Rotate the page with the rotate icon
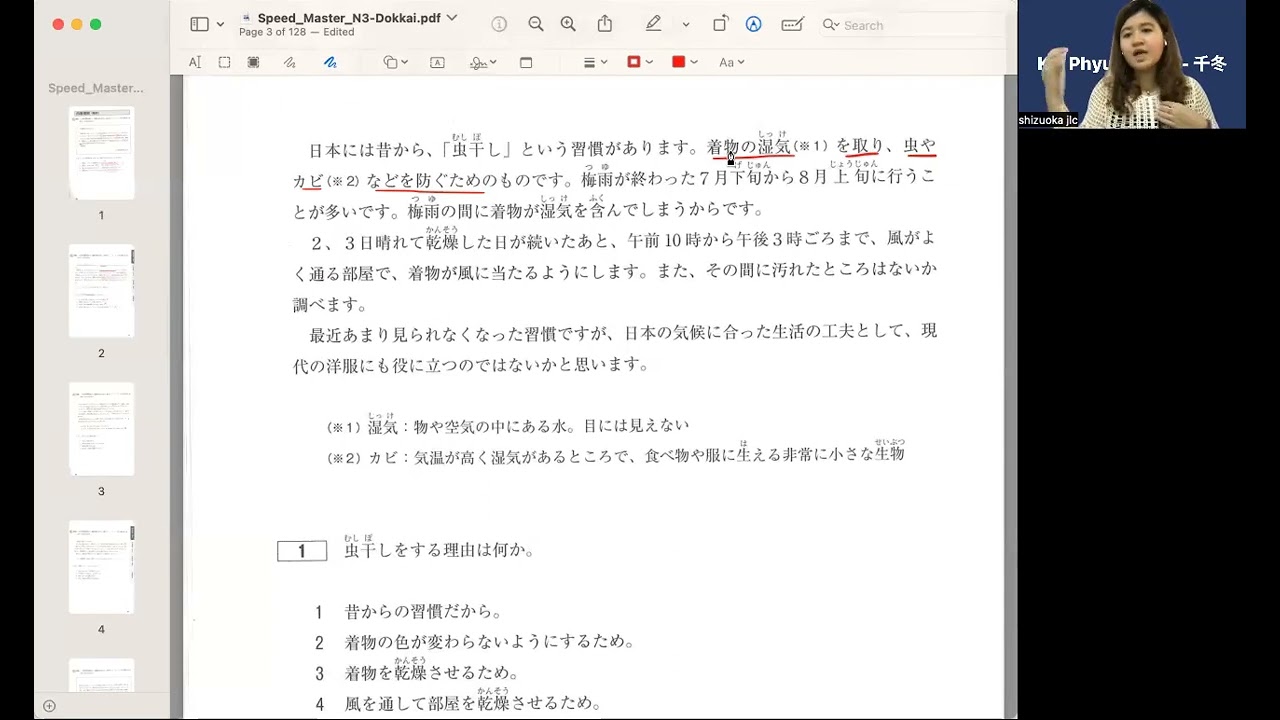Image resolution: width=1280 pixels, height=720 pixels. coord(720,25)
